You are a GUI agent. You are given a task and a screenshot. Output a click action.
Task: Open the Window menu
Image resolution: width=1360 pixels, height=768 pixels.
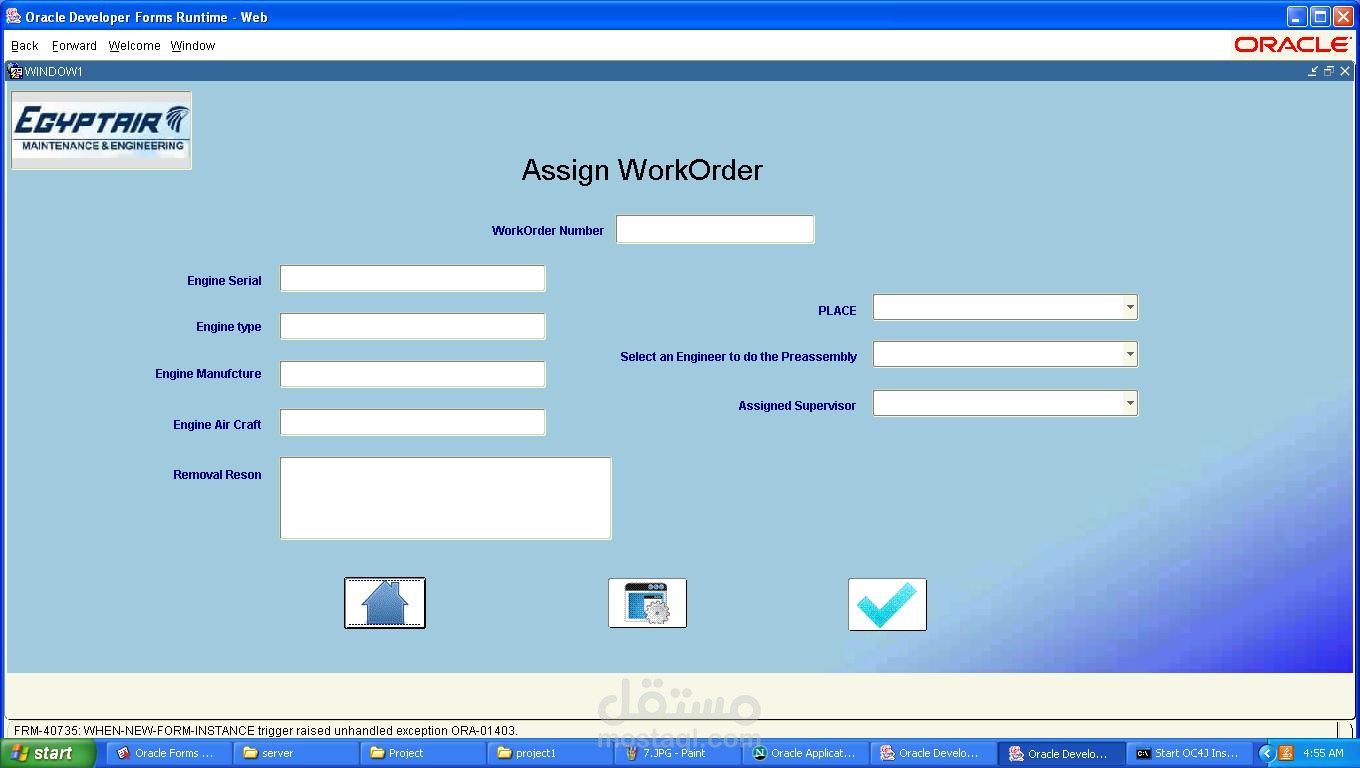coord(192,45)
